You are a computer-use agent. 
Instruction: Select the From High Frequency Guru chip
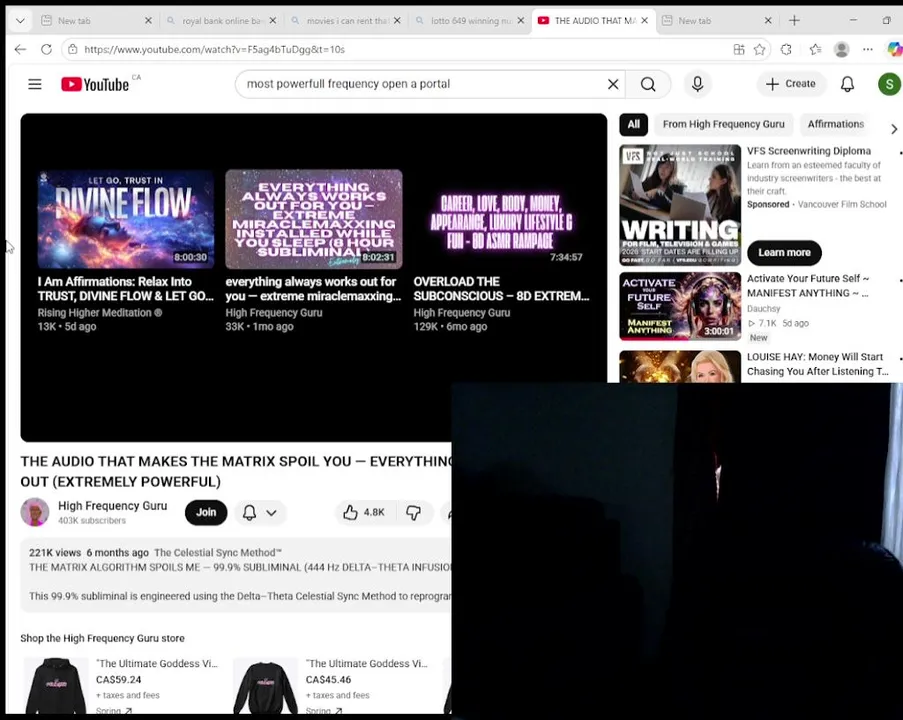click(x=723, y=124)
